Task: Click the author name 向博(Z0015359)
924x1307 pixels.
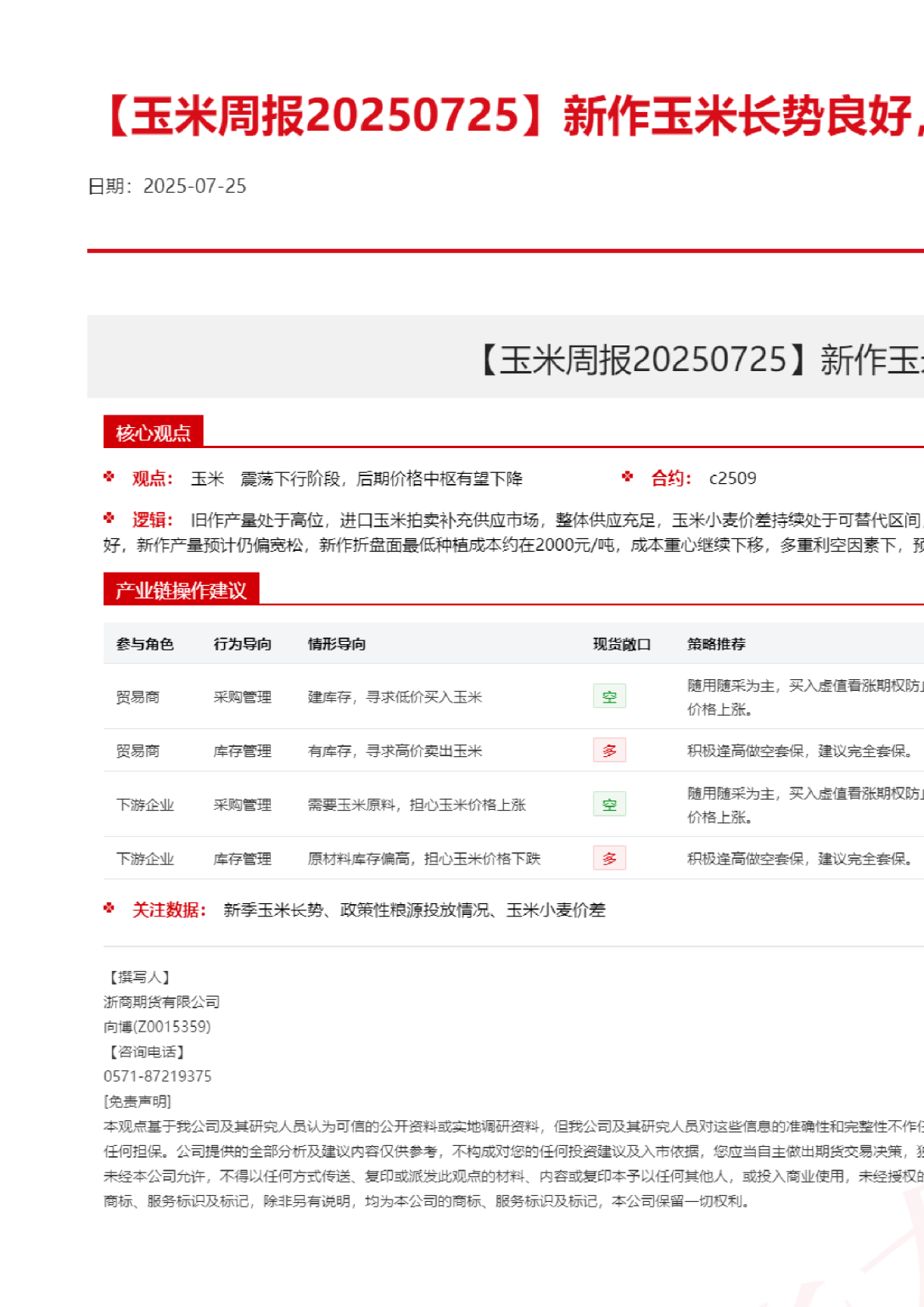Action: 157,1026
